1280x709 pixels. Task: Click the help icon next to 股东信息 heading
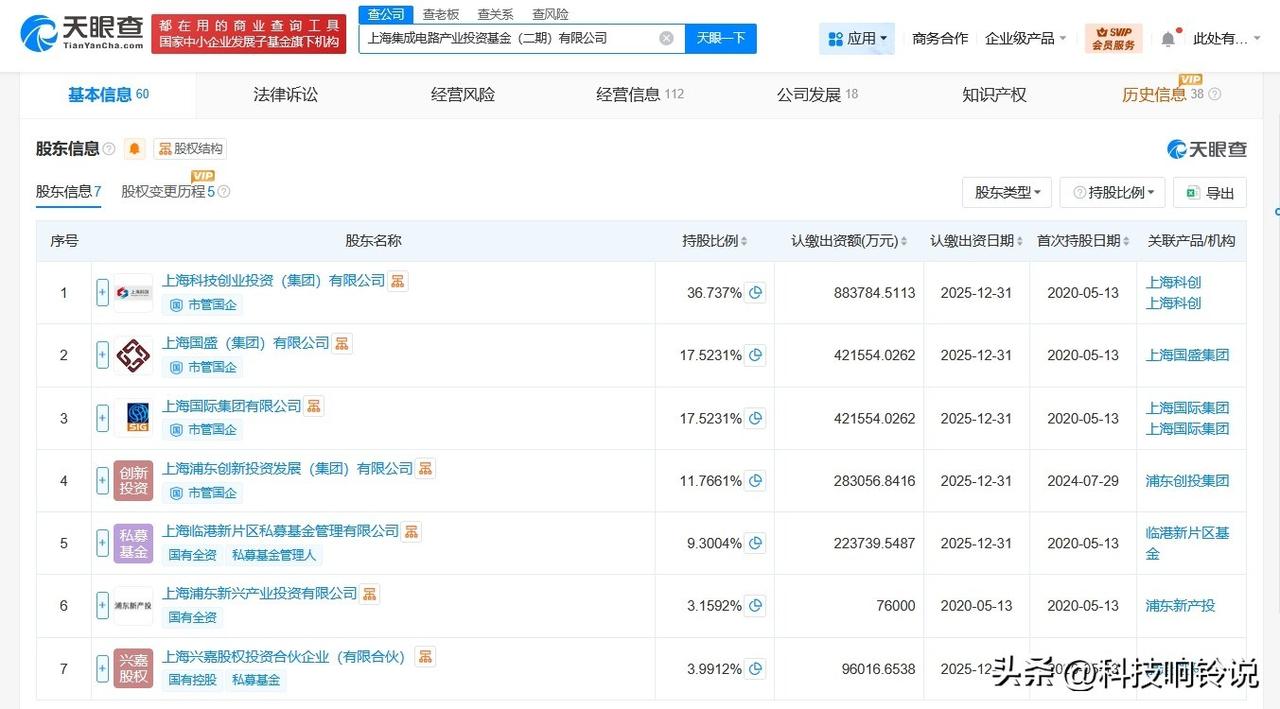click(x=109, y=149)
